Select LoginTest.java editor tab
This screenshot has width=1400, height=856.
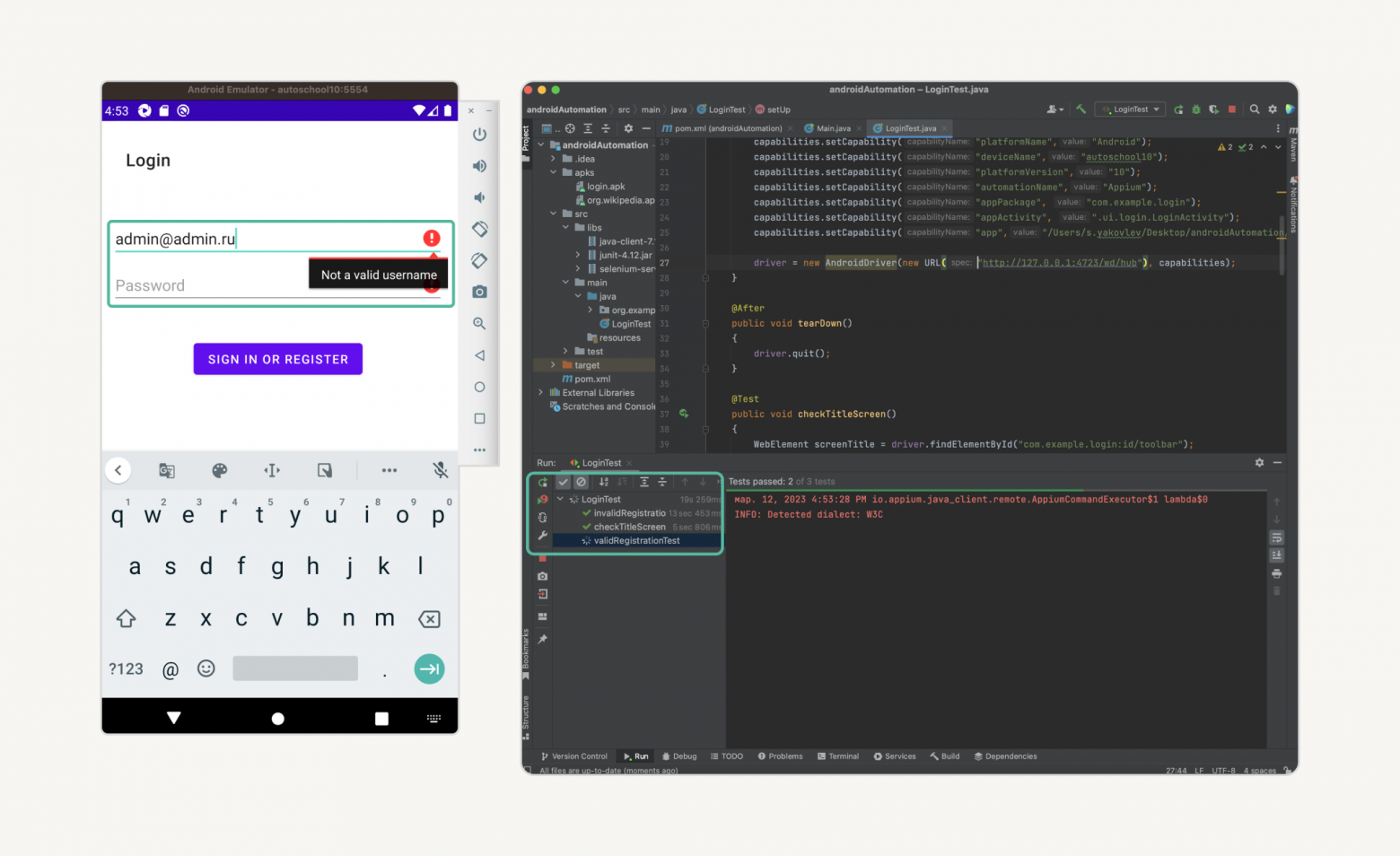[x=910, y=128]
